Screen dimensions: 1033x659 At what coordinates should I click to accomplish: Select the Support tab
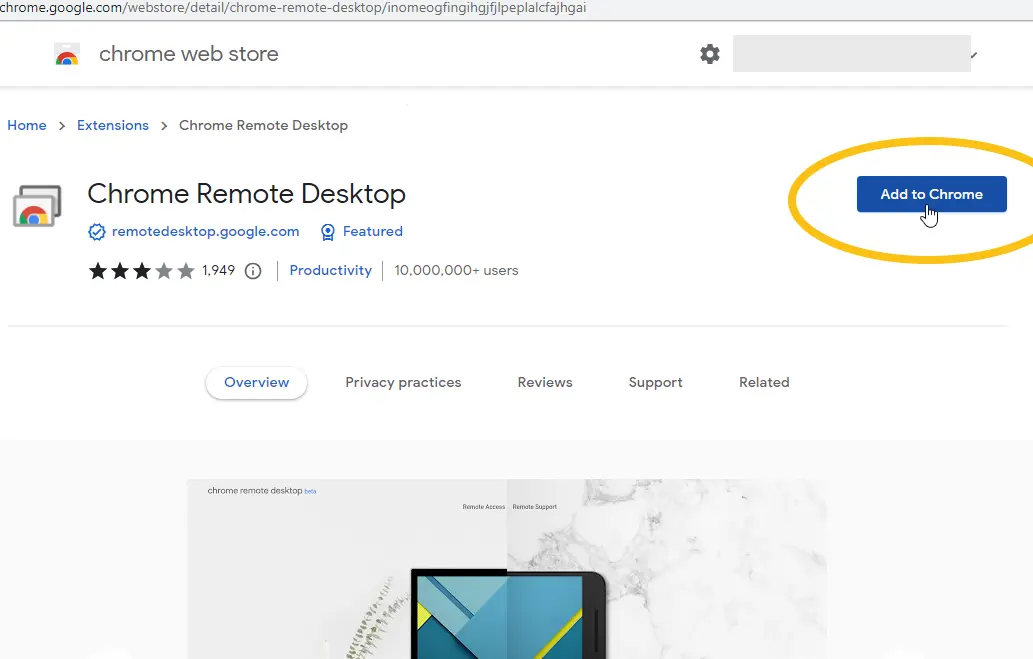(x=656, y=383)
